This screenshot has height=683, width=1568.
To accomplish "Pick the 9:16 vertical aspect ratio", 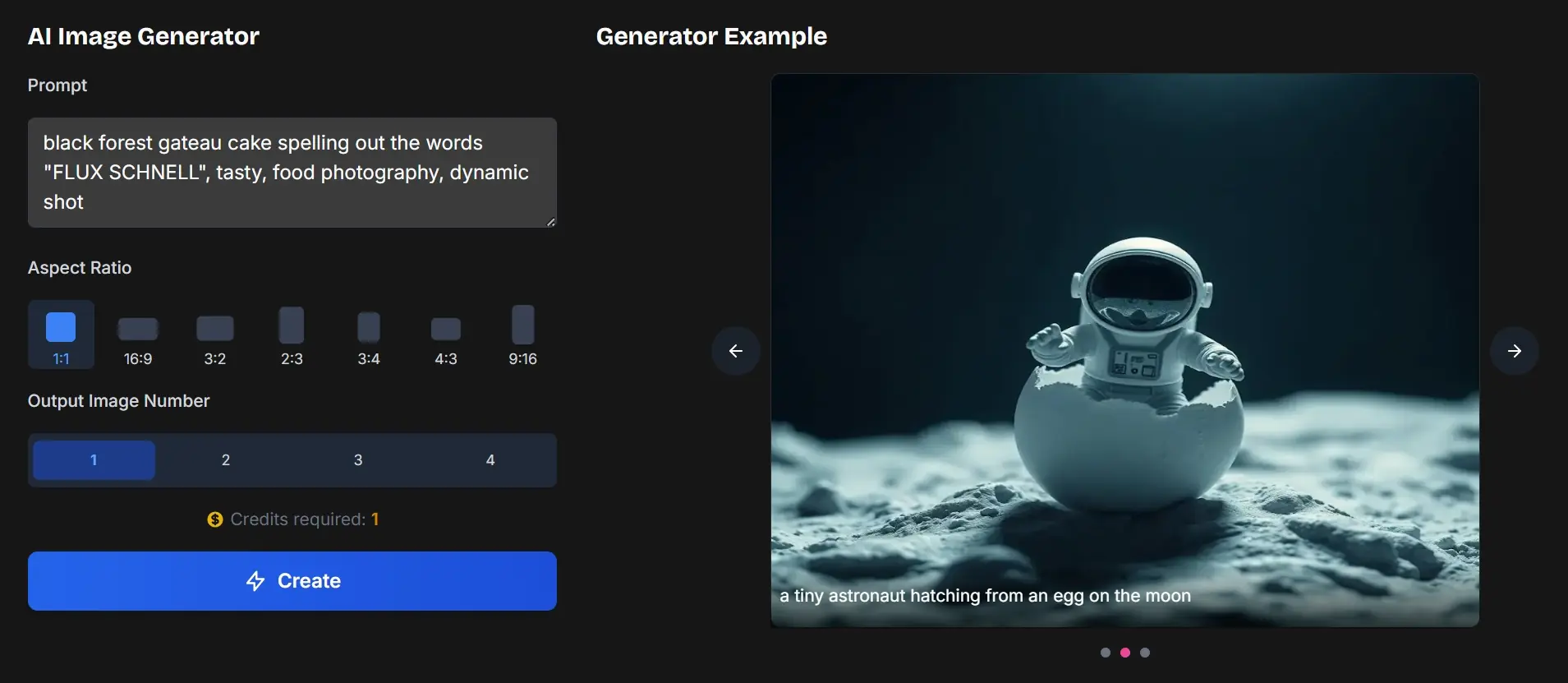I will (x=522, y=325).
